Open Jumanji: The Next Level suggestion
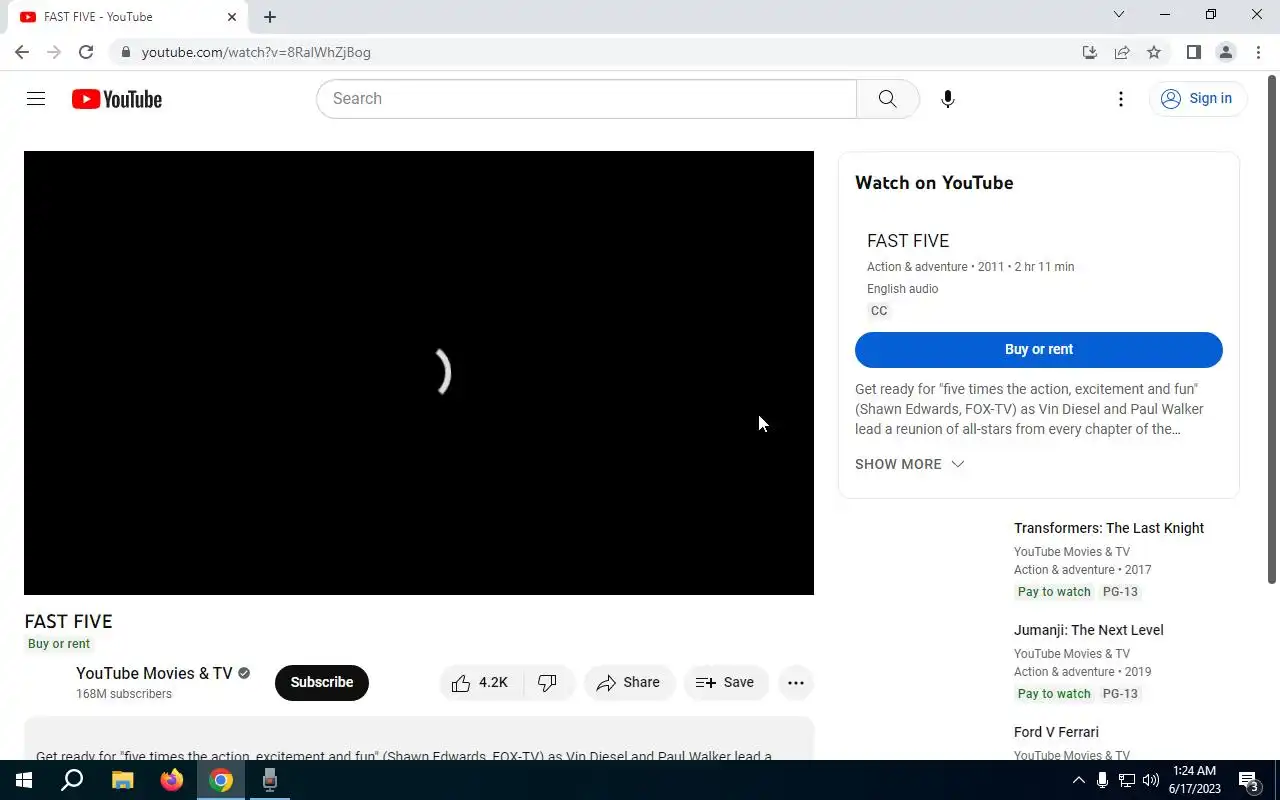 [x=1089, y=630]
